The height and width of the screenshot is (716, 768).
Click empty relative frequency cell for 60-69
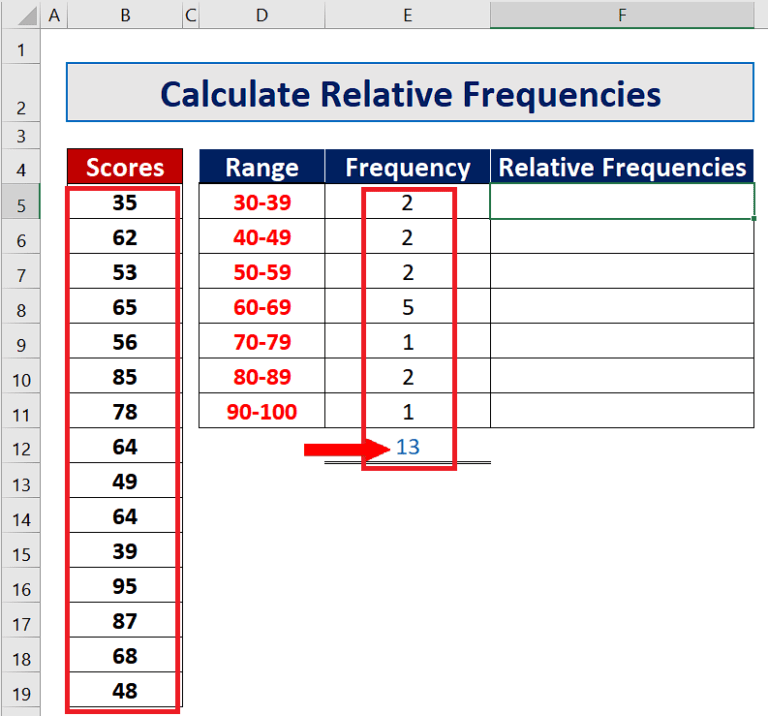[x=622, y=306]
